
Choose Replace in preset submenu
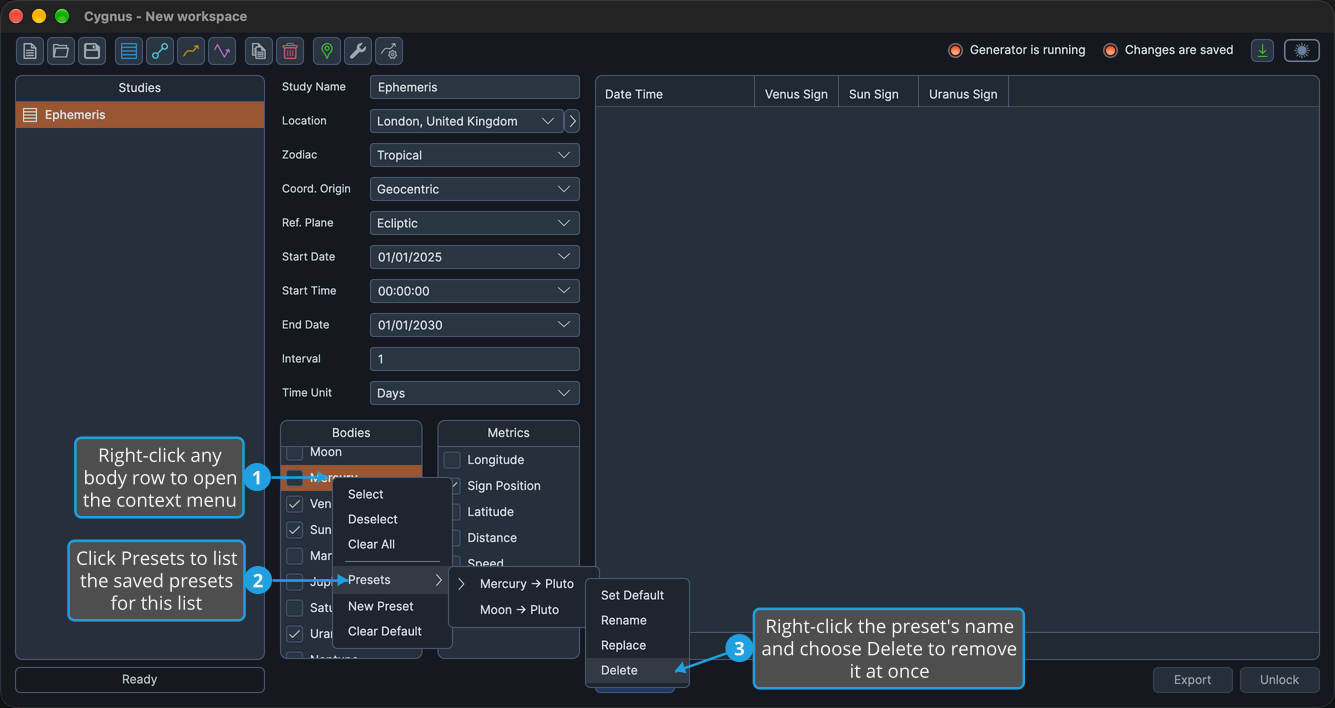click(x=637, y=645)
